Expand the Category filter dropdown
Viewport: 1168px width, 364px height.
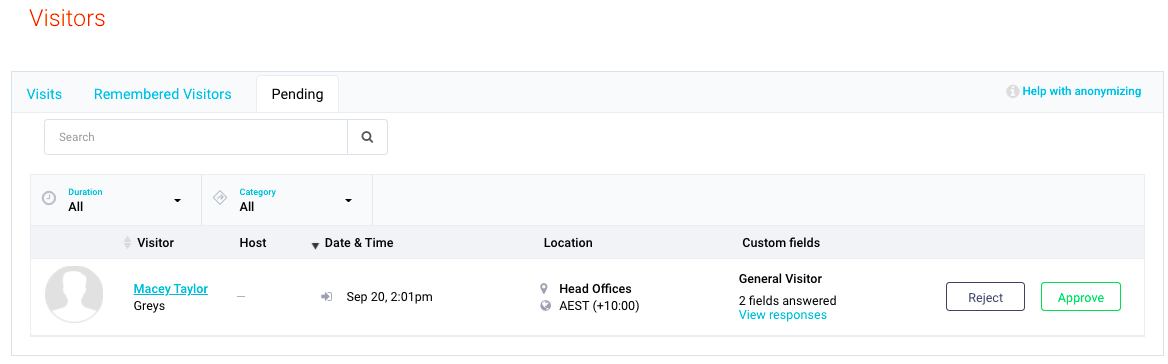pyautogui.click(x=287, y=199)
